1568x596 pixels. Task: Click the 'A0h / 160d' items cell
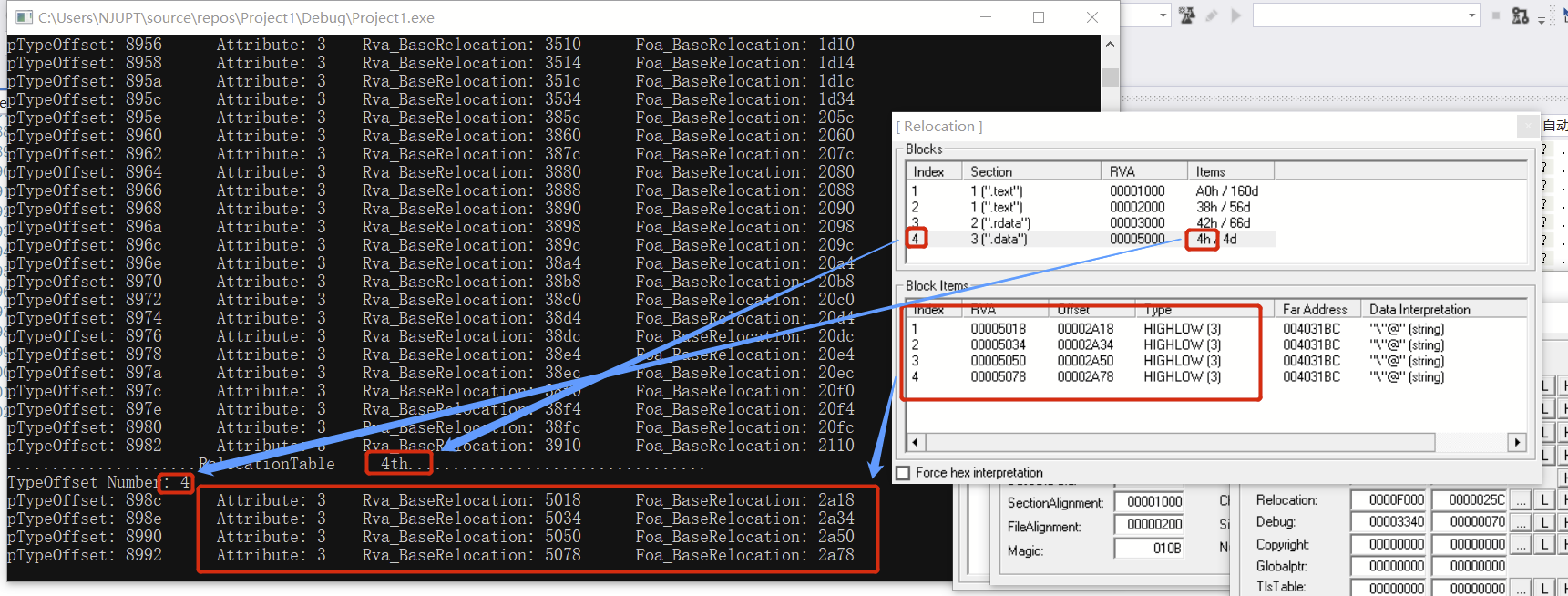(1226, 191)
